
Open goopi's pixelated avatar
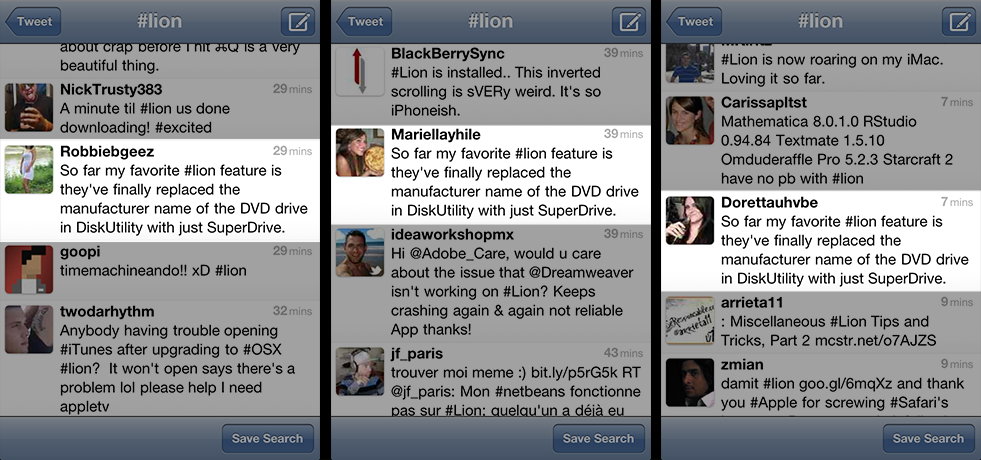click(x=29, y=270)
